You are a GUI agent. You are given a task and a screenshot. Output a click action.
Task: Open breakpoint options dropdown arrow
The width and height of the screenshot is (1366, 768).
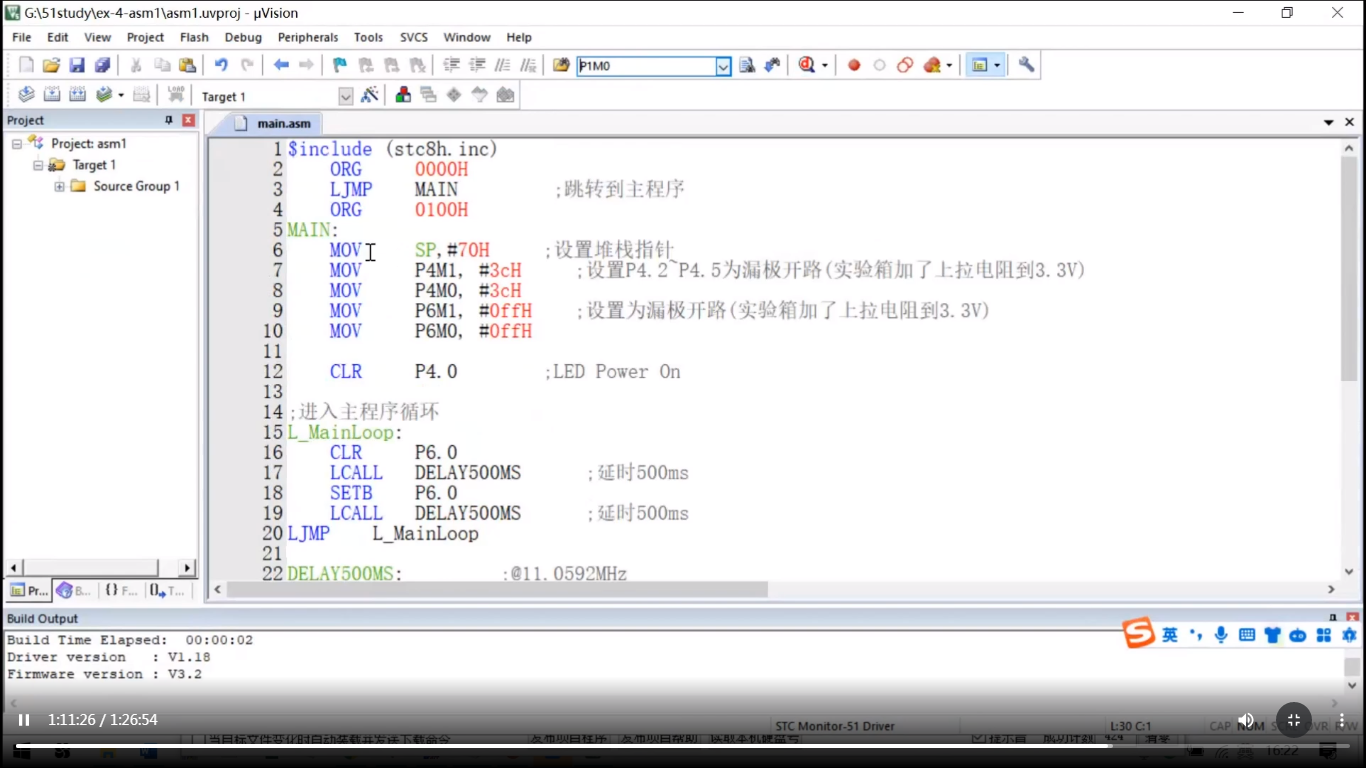point(949,65)
